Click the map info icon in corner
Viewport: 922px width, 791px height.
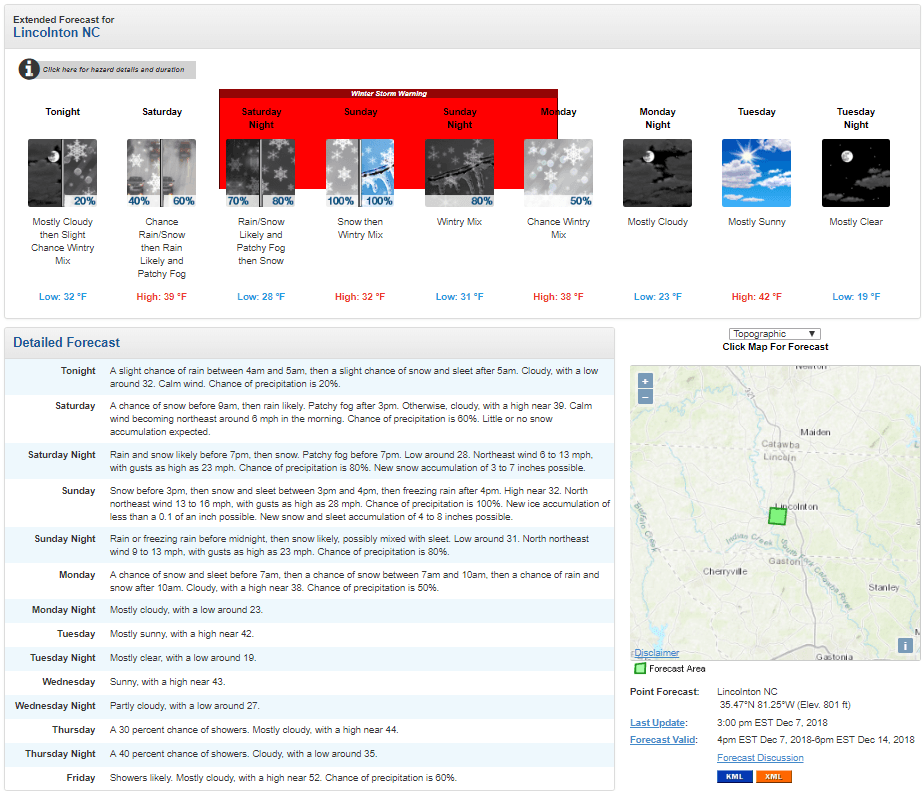coord(906,646)
